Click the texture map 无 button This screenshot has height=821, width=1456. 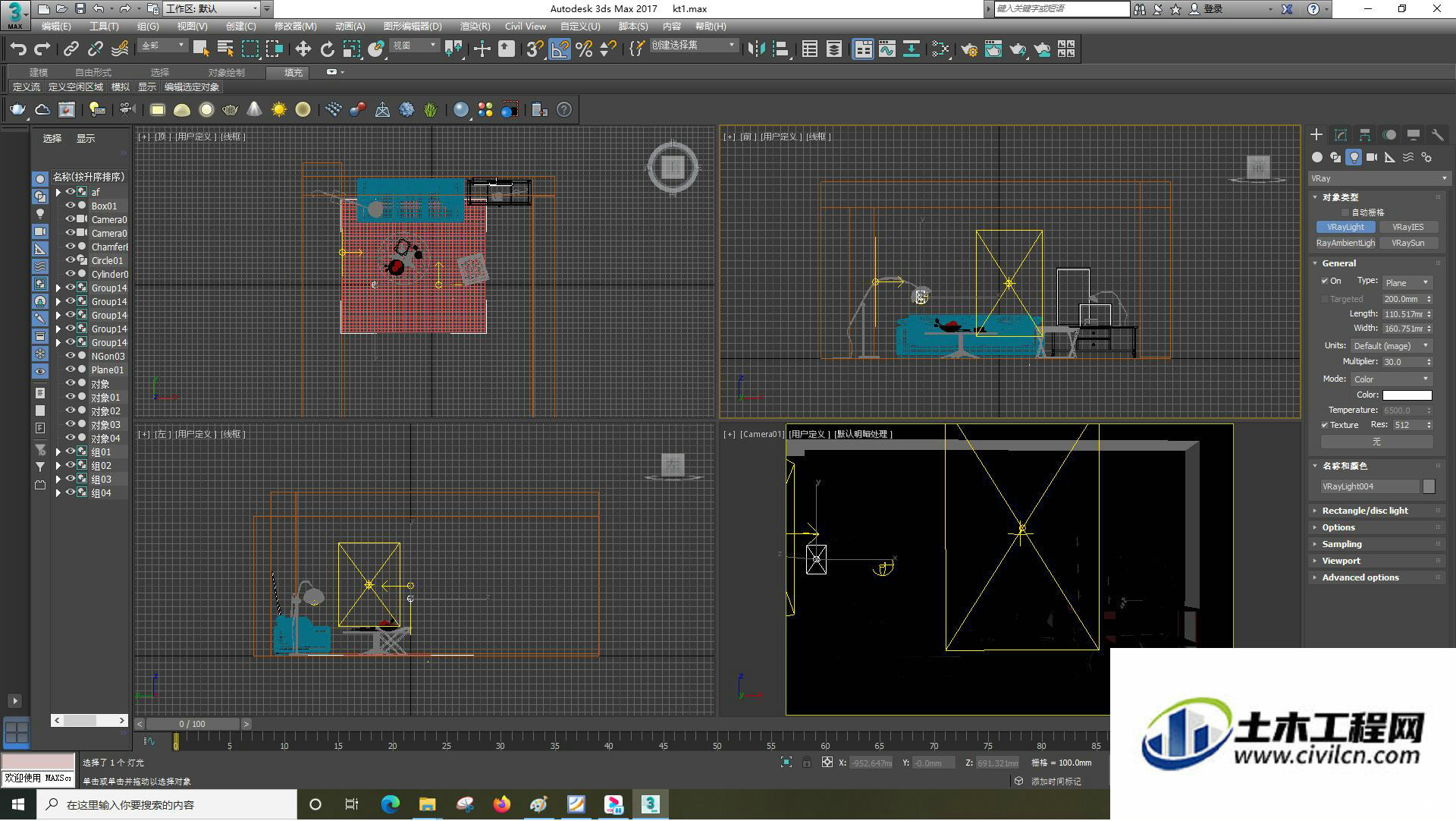pos(1376,442)
